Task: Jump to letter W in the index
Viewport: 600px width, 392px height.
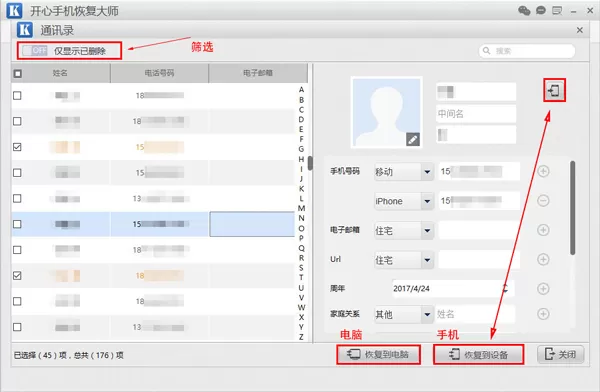Action: point(302,307)
